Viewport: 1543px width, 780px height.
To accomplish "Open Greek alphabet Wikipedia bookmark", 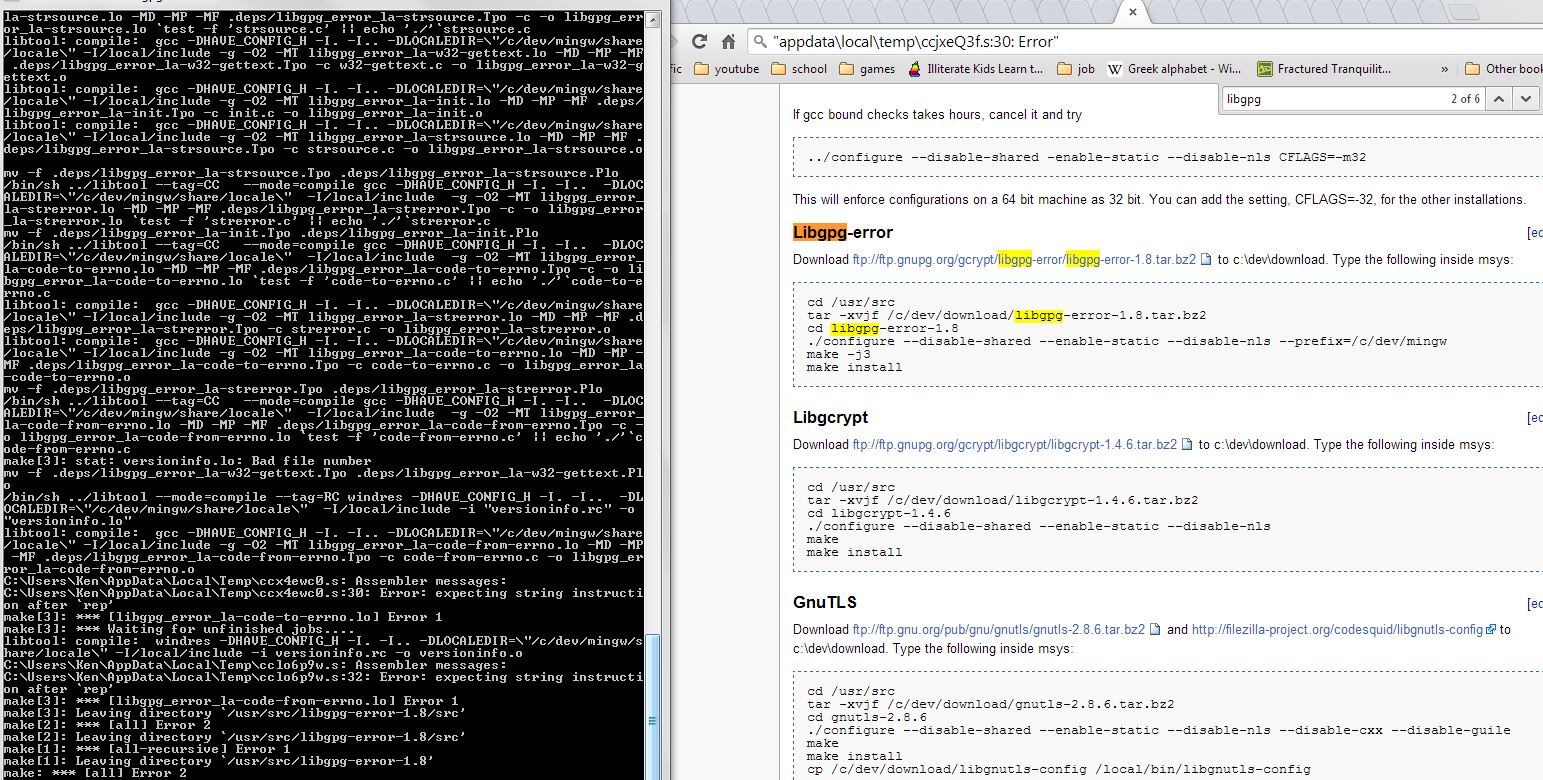I will click(1176, 69).
